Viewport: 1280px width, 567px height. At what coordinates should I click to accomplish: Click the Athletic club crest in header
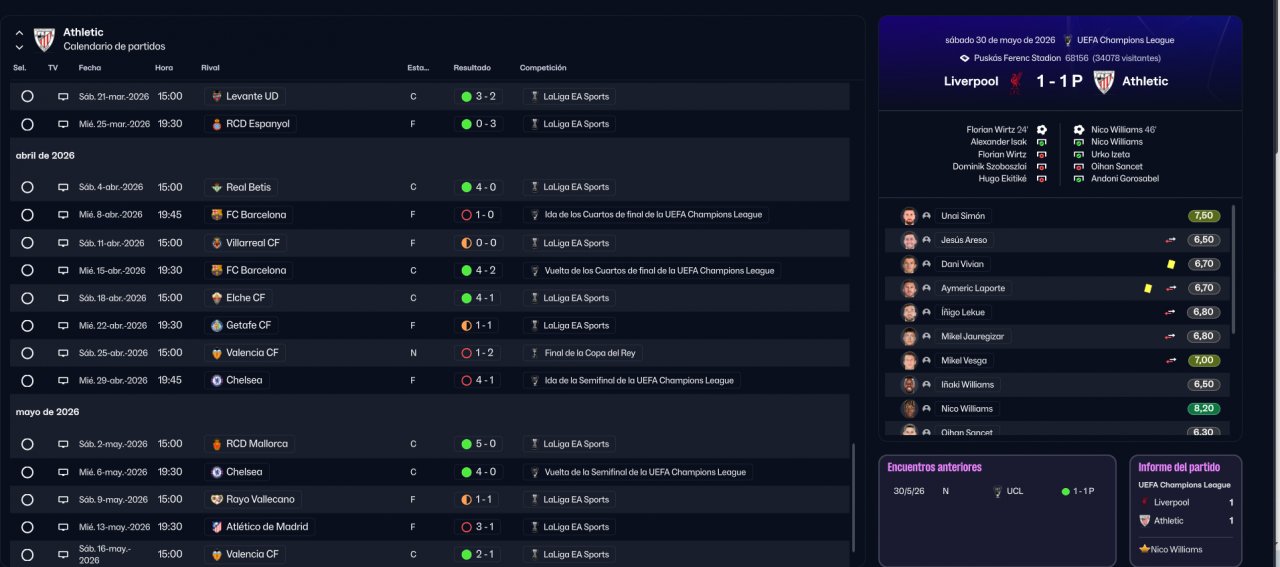[44, 39]
